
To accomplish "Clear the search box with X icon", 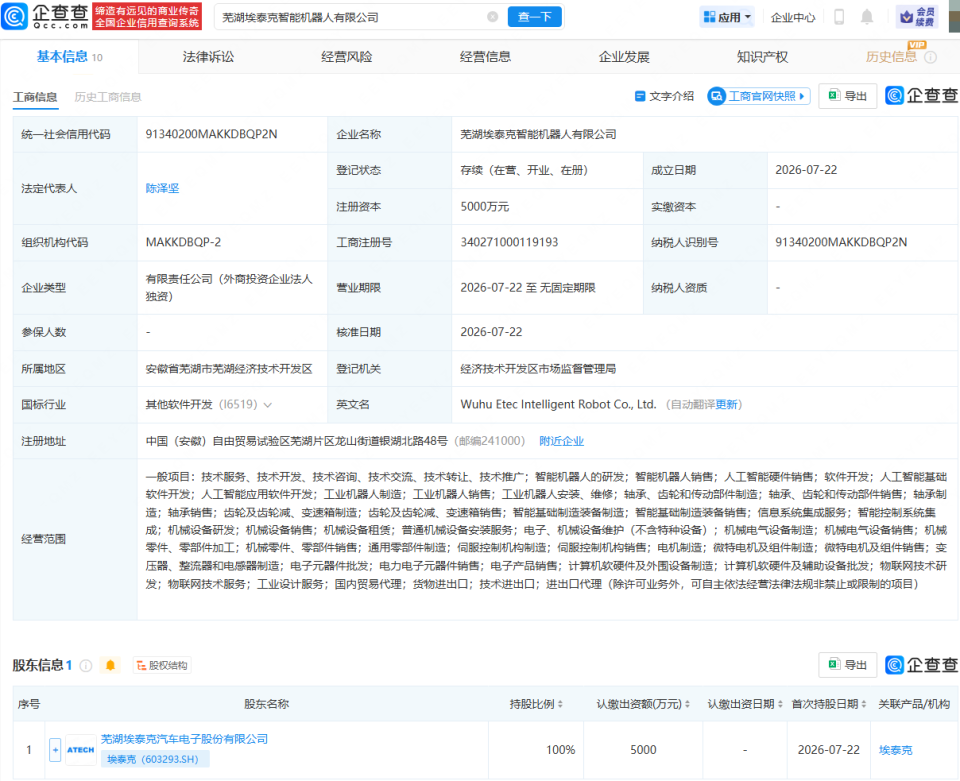I will tap(492, 17).
